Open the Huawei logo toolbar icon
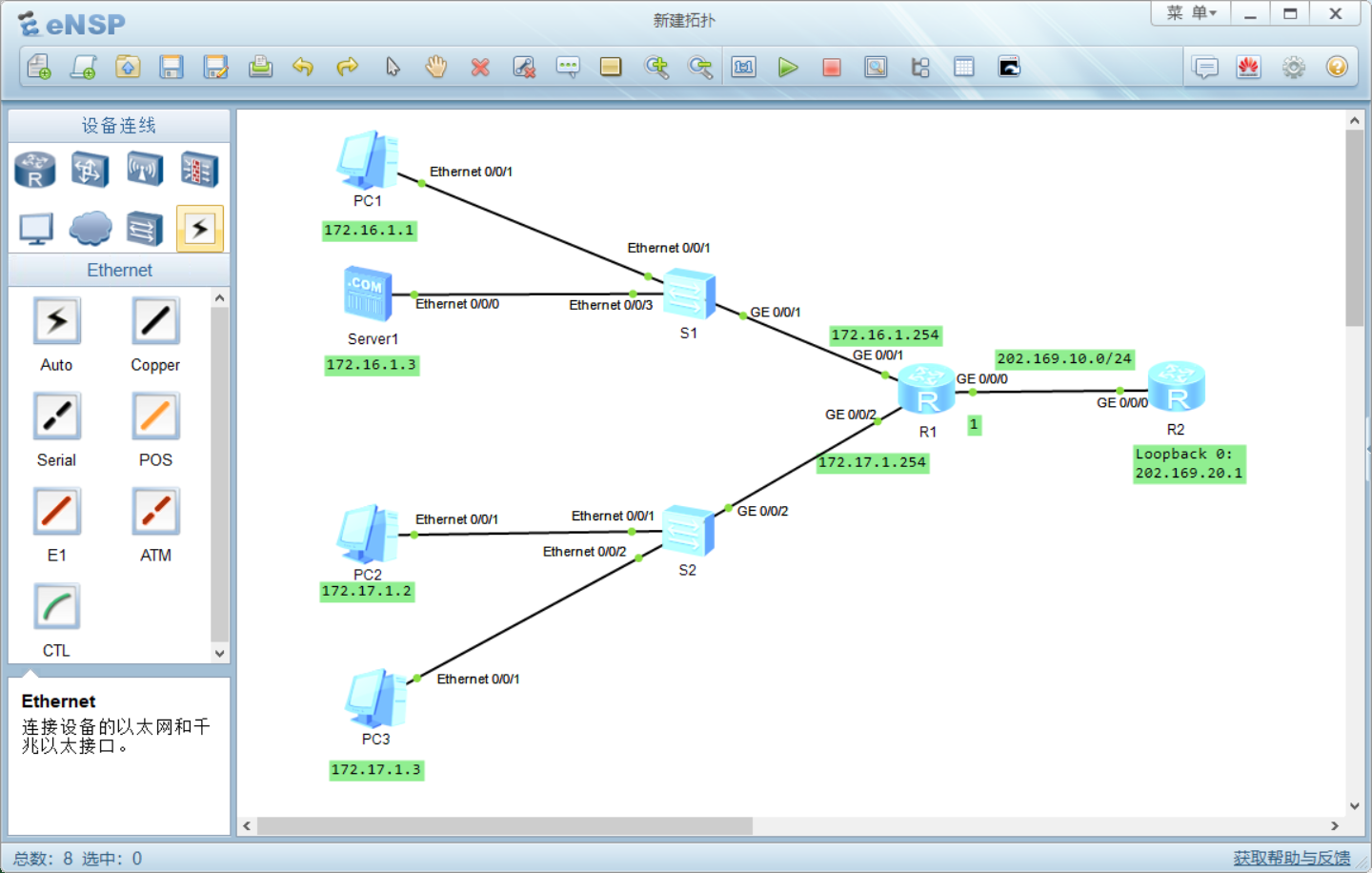The width and height of the screenshot is (1372, 873). click(1249, 67)
